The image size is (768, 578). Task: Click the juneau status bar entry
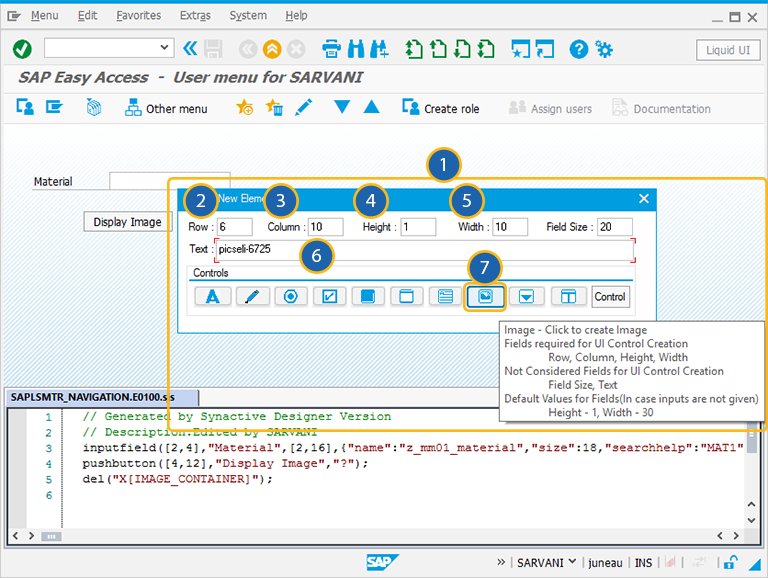click(605, 563)
